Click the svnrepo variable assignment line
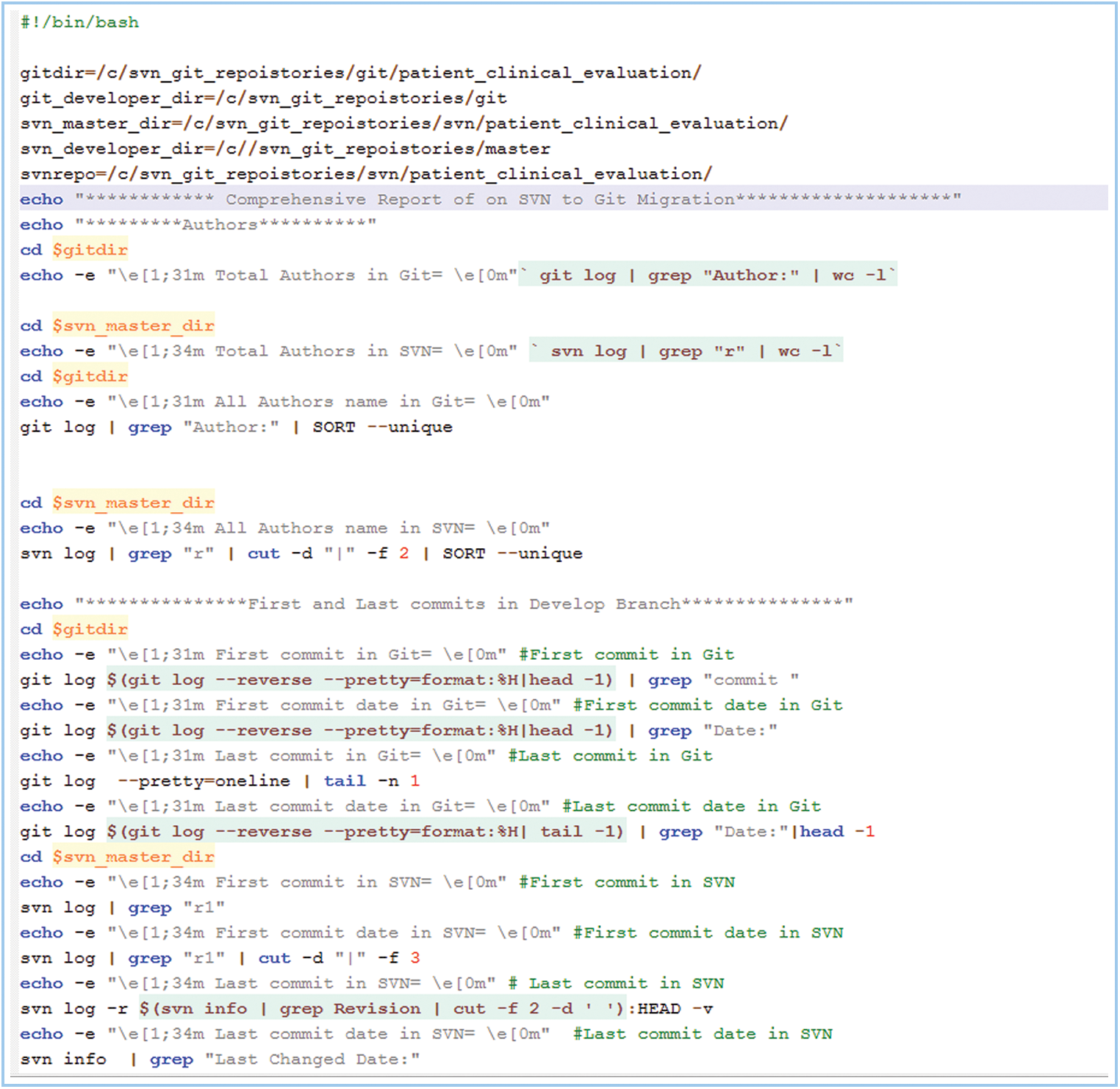 click(366, 174)
